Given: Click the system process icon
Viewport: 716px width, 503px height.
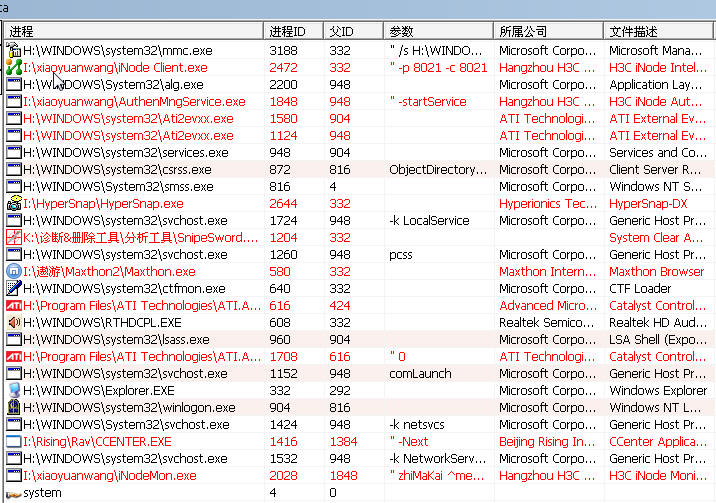Looking at the screenshot, I should pyautogui.click(x=14, y=493).
